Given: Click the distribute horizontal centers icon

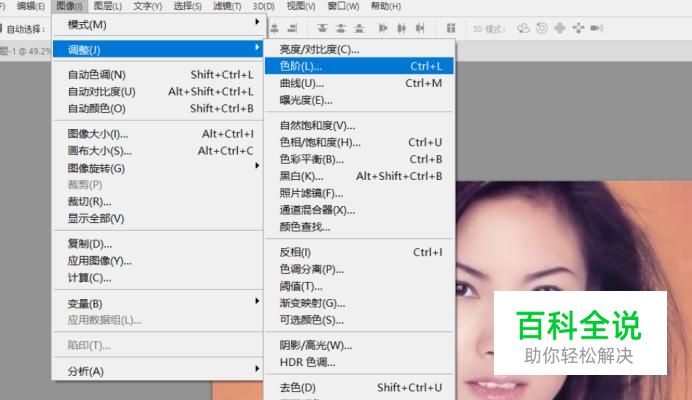Looking at the screenshot, I should pos(401,29).
